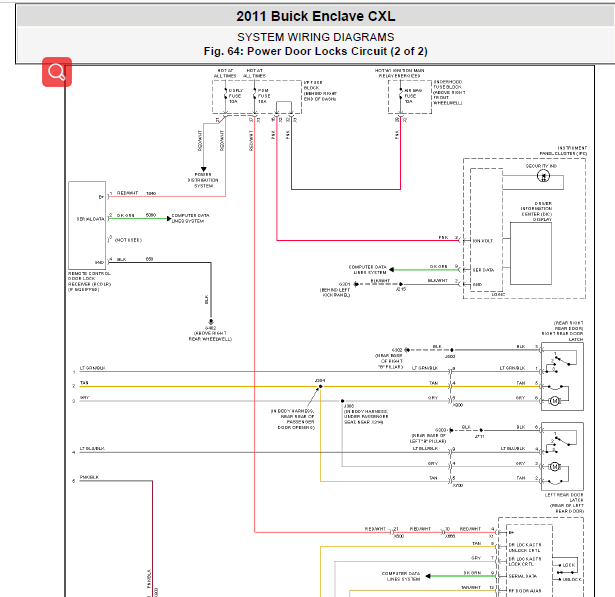Viewport: 615px width, 597px height.
Task: Click the 'SERIAL DATA' label in receiver box
Action: [x=91, y=219]
